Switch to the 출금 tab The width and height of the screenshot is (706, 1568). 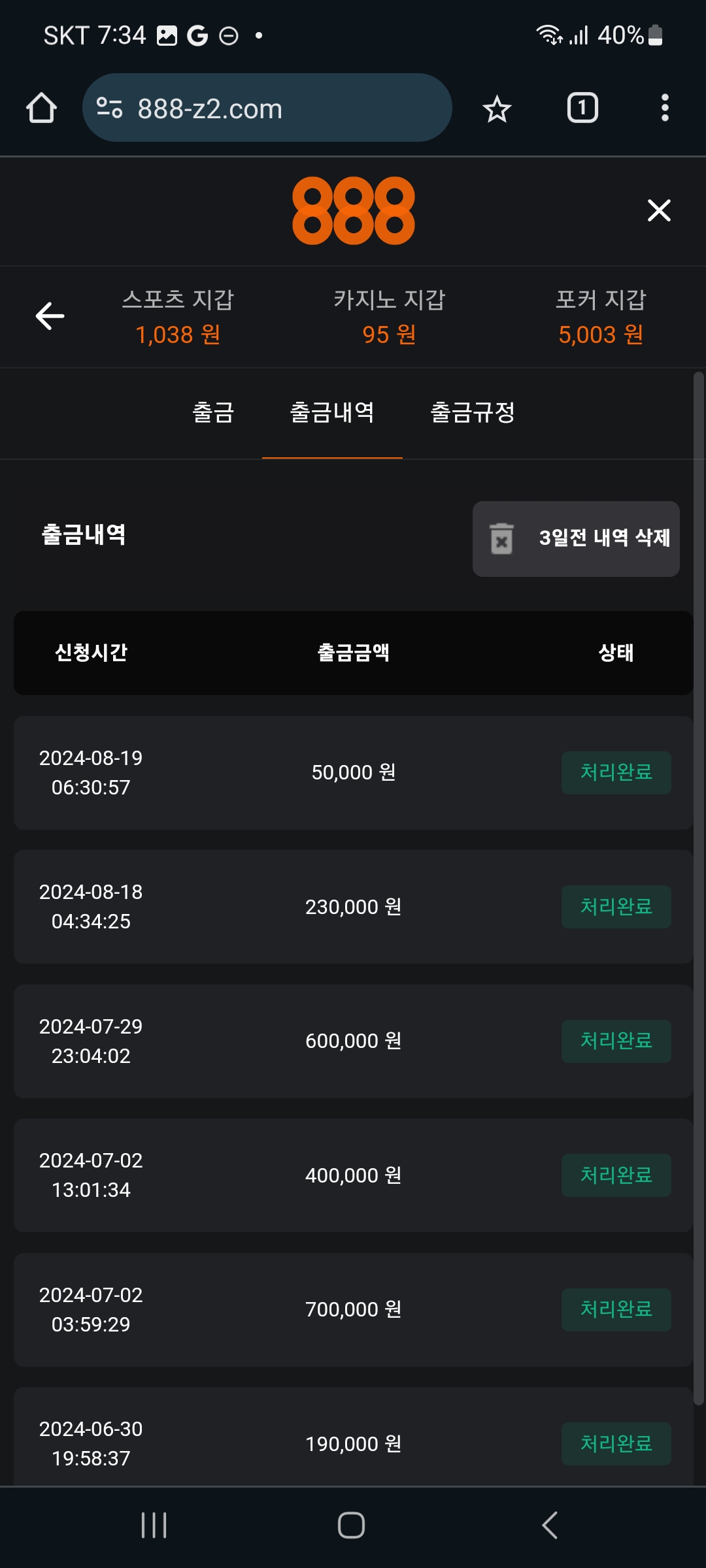(x=213, y=413)
